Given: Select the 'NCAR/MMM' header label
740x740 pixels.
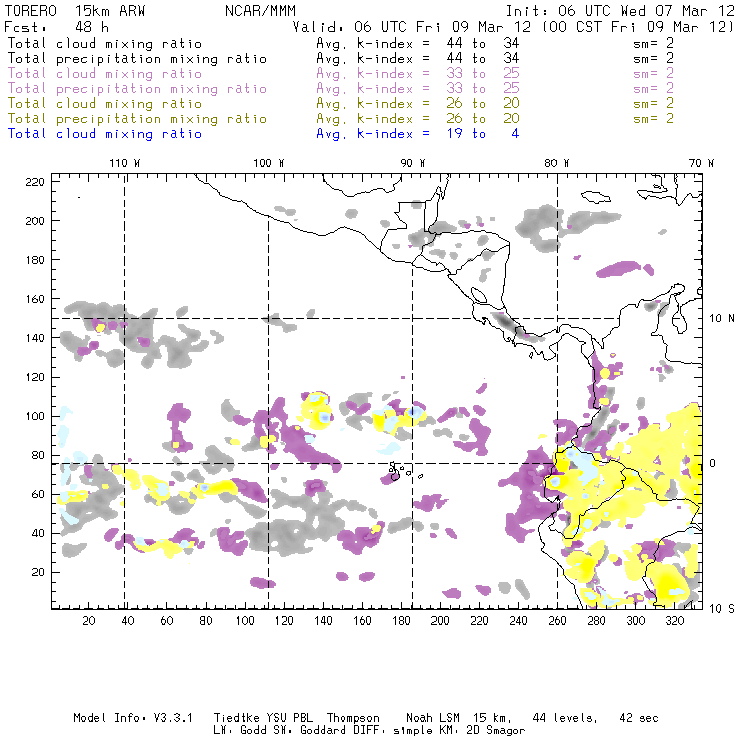Looking at the screenshot, I should (260, 11).
